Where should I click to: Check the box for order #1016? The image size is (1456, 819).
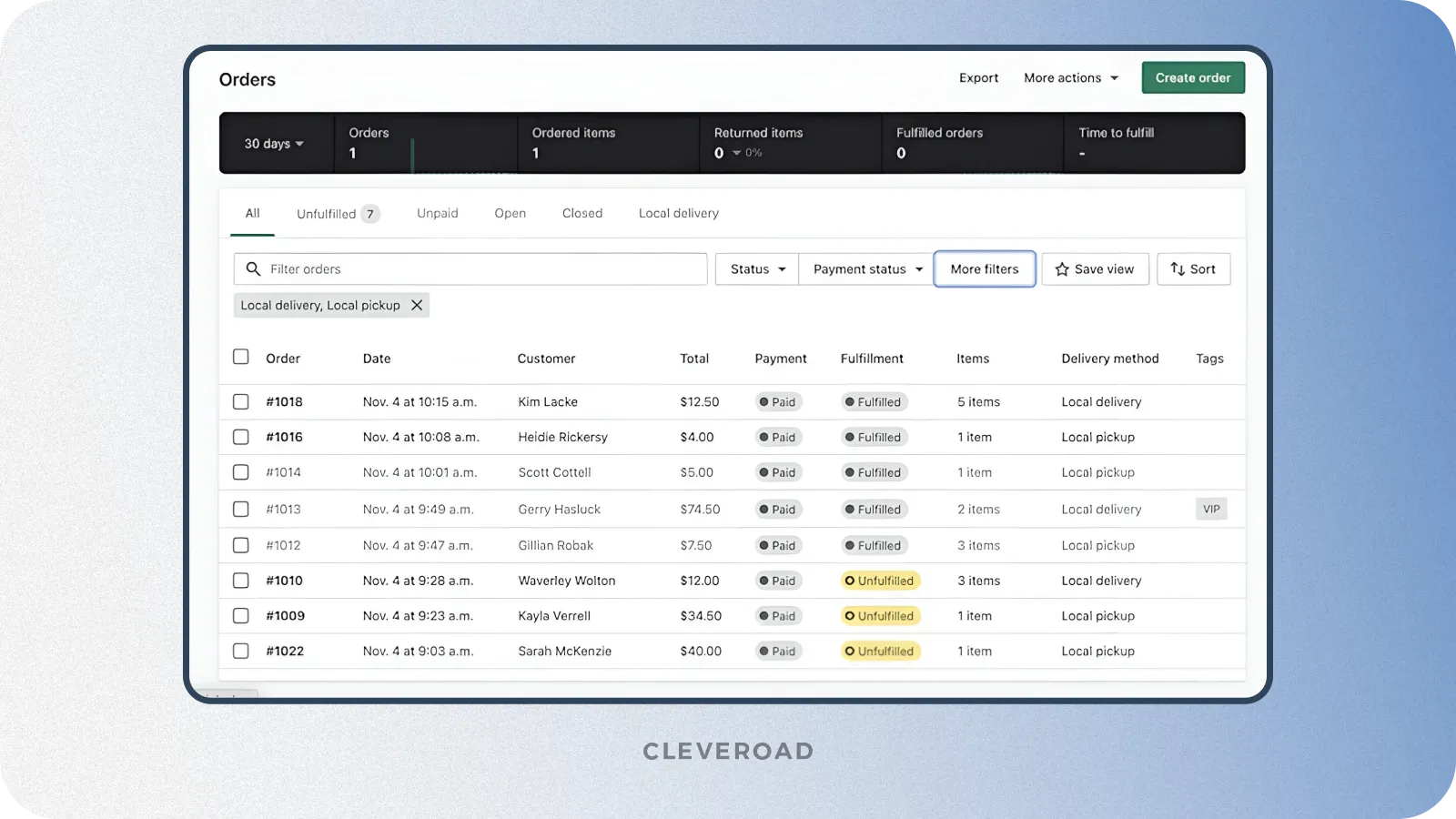(241, 437)
